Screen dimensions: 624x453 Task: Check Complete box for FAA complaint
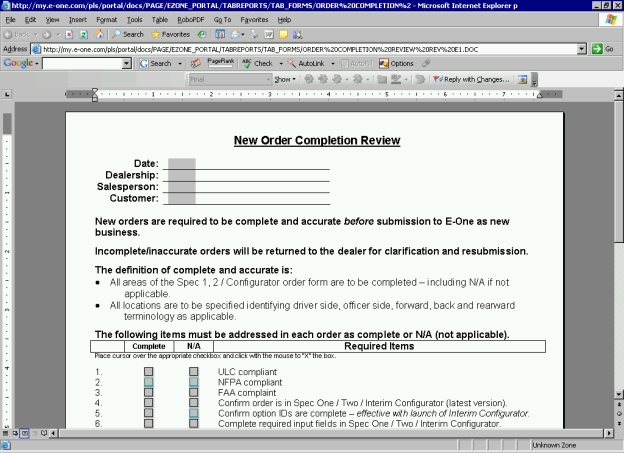pyautogui.click(x=148, y=392)
